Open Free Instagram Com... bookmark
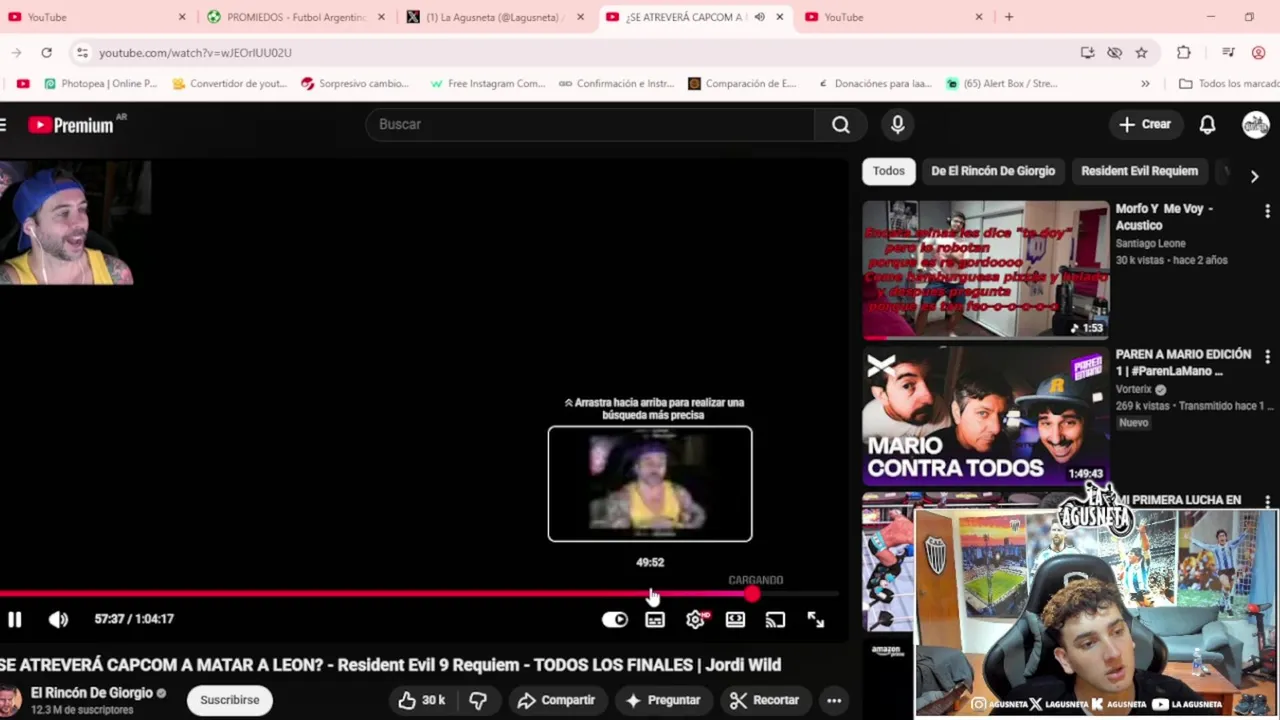1280x720 pixels. click(487, 83)
